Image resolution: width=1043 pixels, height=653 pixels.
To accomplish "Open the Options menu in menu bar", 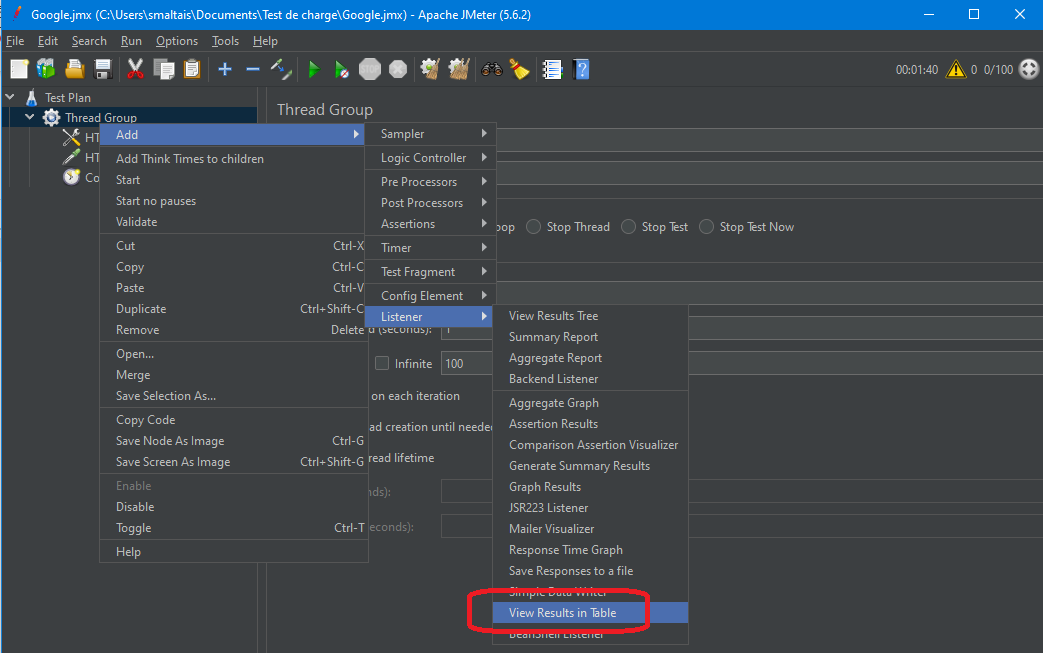I will point(176,41).
